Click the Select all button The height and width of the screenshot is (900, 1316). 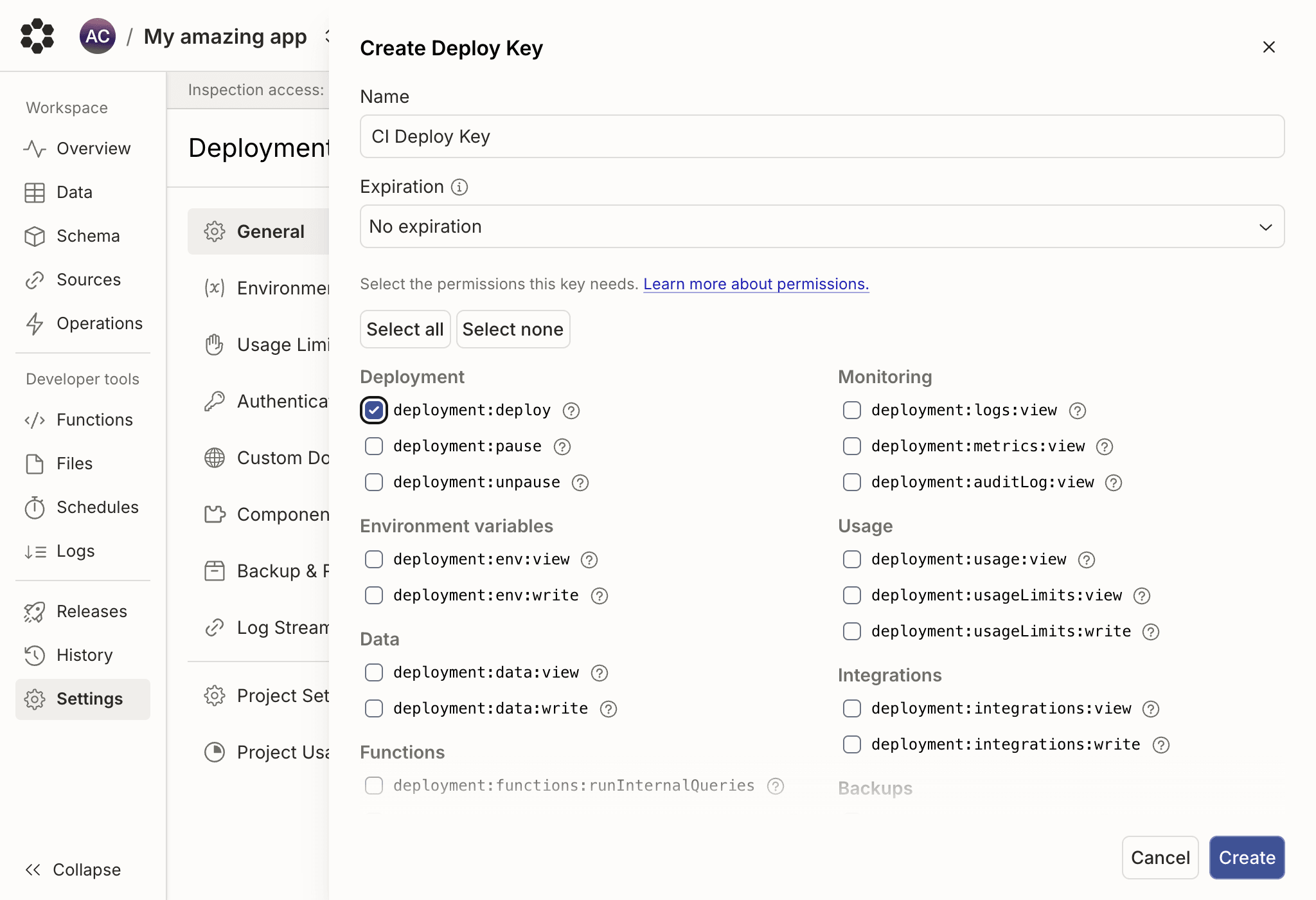tap(405, 329)
